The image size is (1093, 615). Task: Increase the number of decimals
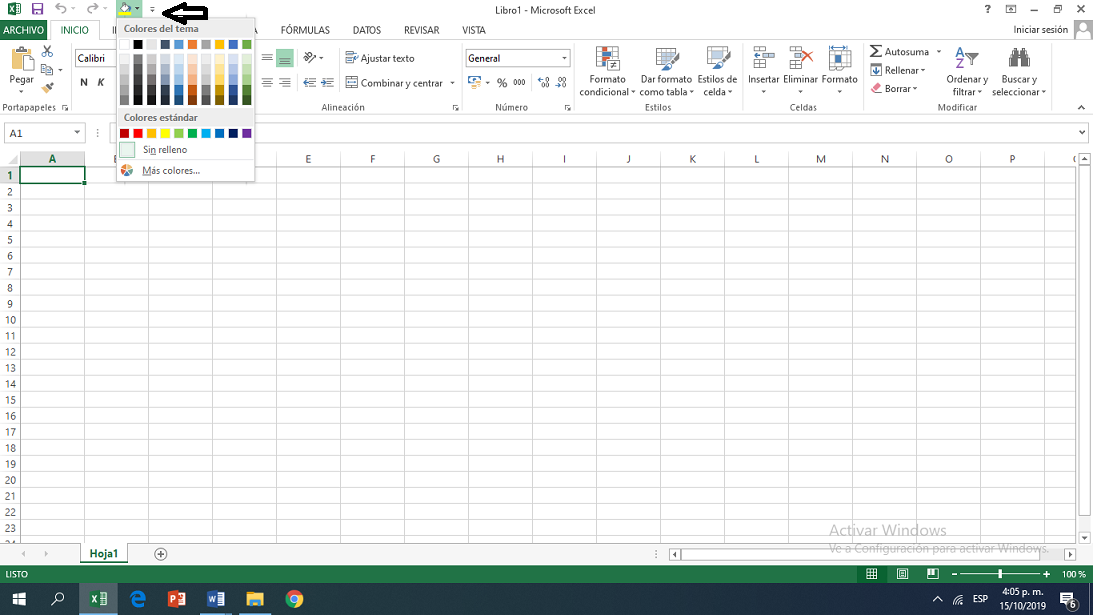tap(544, 82)
